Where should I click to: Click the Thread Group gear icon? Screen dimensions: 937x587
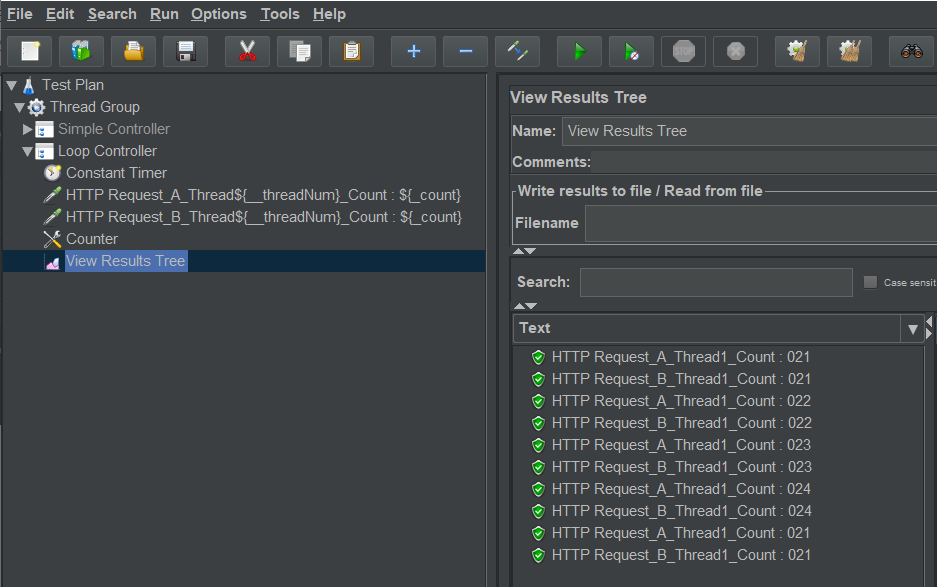pyautogui.click(x=36, y=107)
